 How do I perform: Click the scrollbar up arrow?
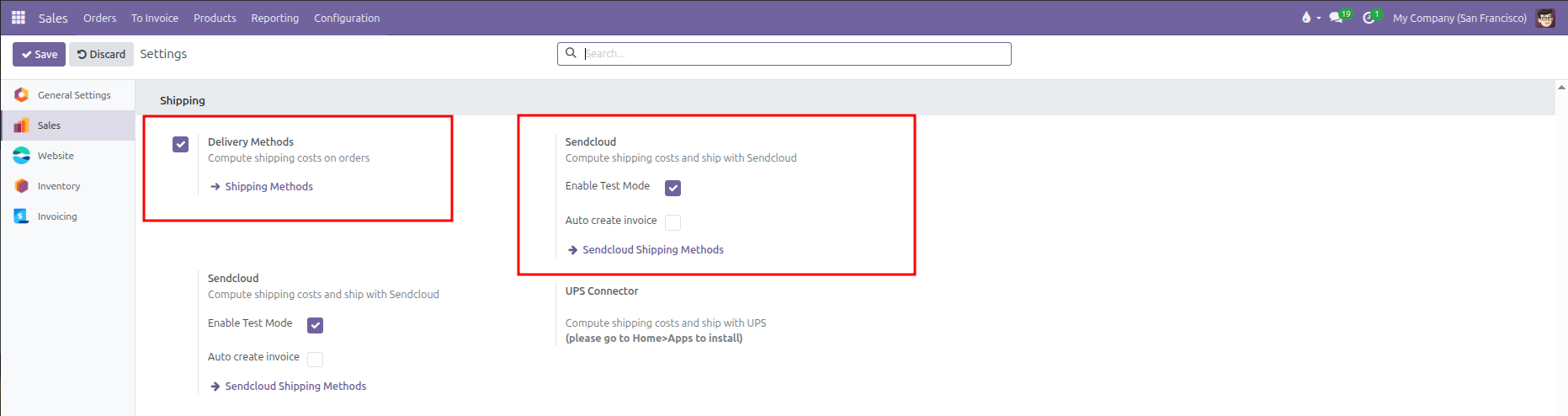click(1561, 87)
